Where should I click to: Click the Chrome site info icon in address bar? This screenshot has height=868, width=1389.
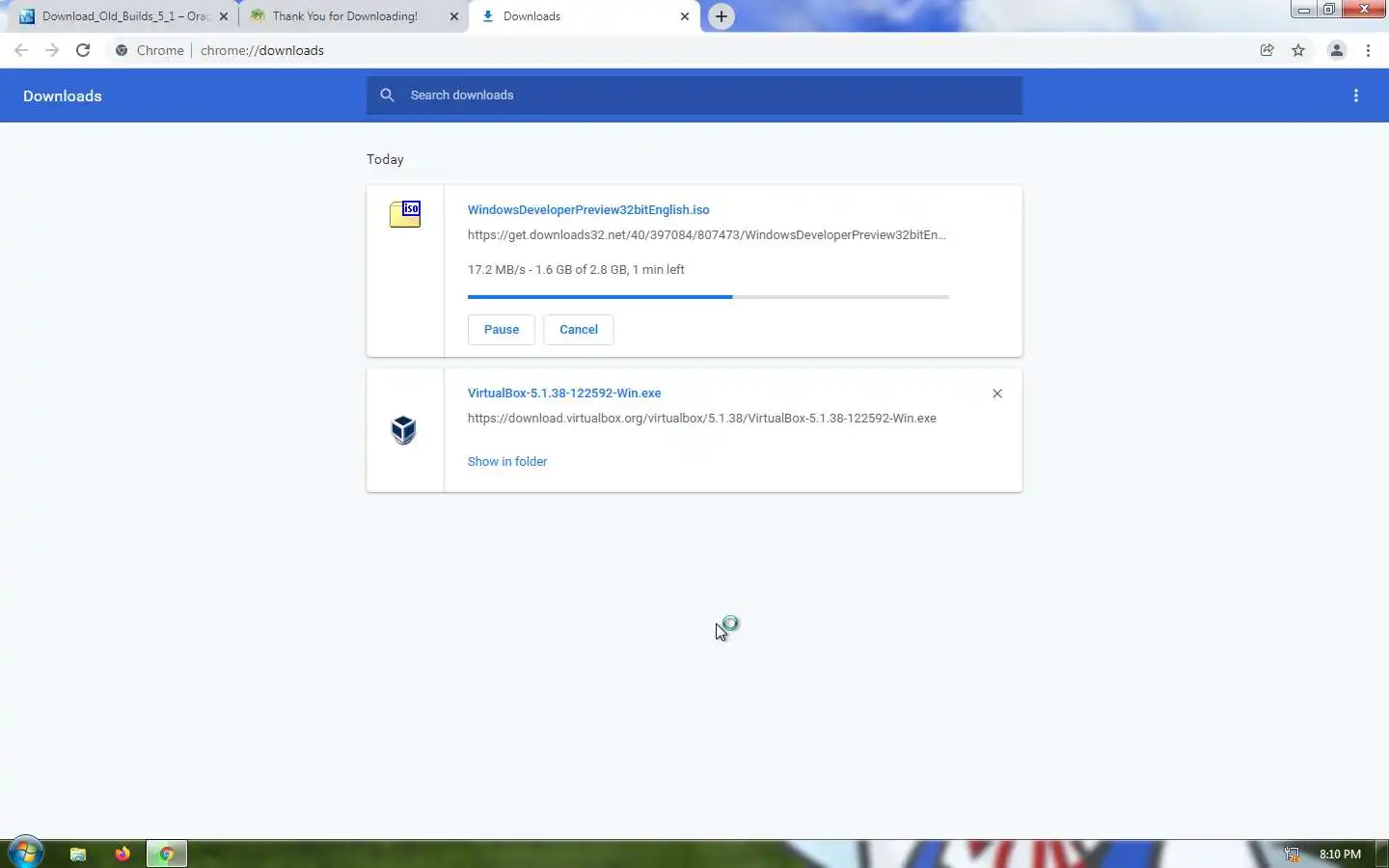[x=122, y=50]
